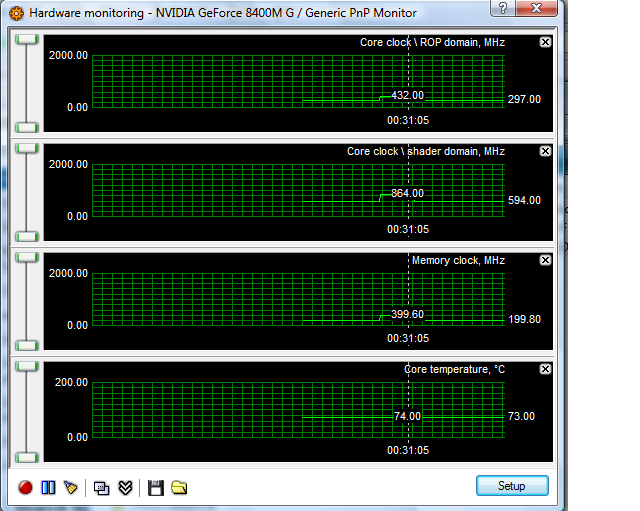Open log using the yellow folder icon
Screen dimensions: 640x511
(x=179, y=487)
